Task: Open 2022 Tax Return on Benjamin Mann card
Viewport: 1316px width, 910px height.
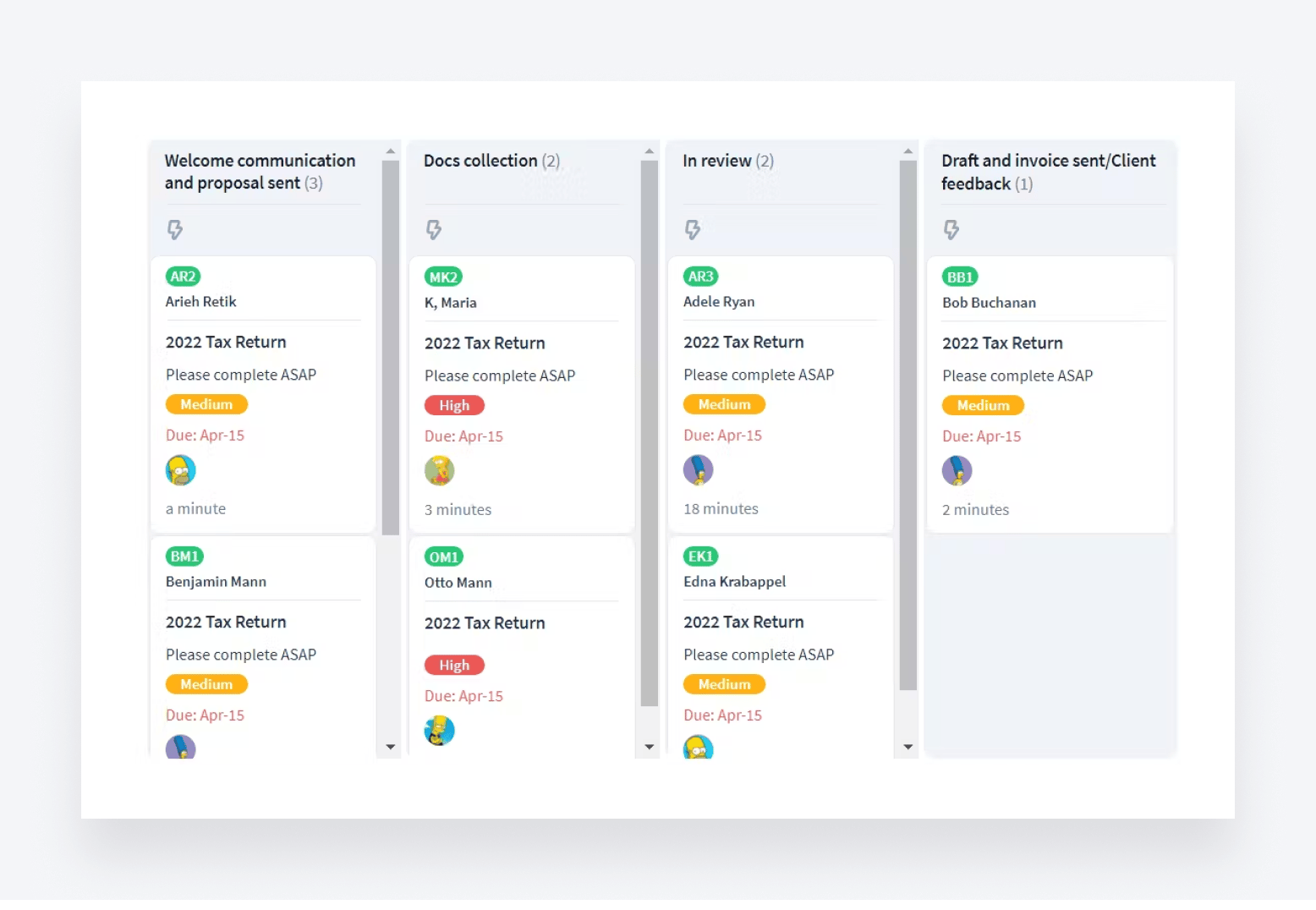Action: (226, 622)
